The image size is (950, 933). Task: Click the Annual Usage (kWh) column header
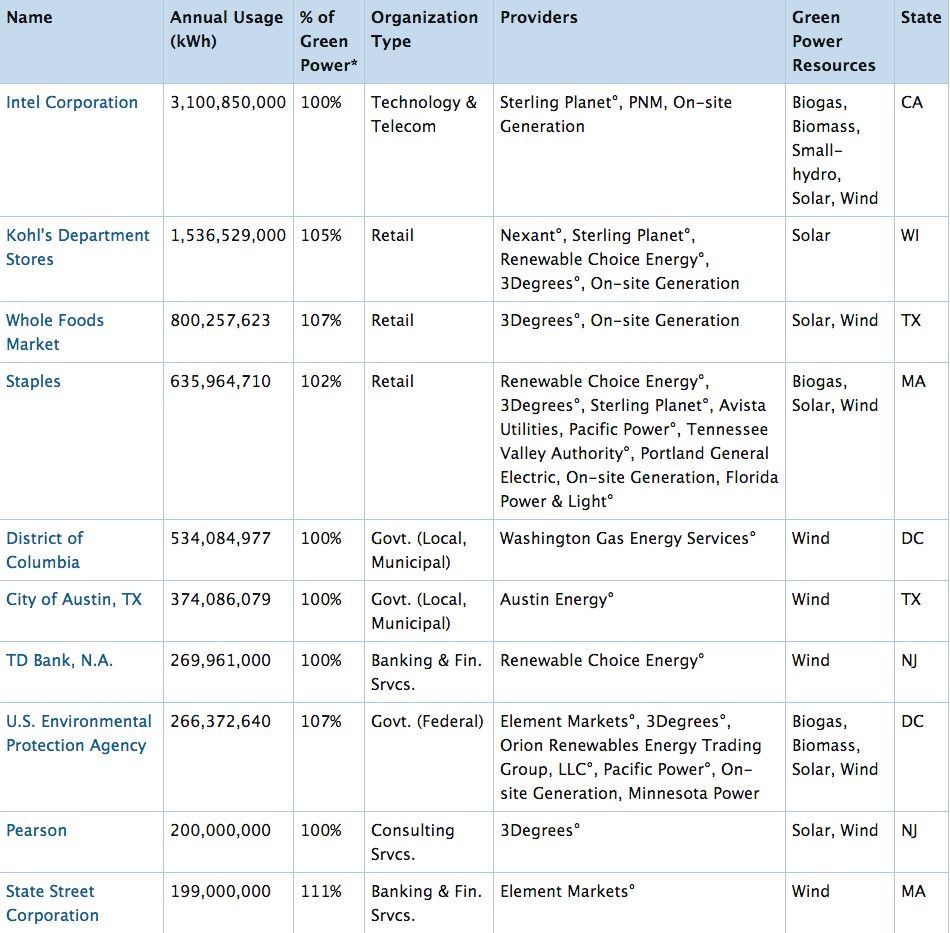click(x=228, y=41)
